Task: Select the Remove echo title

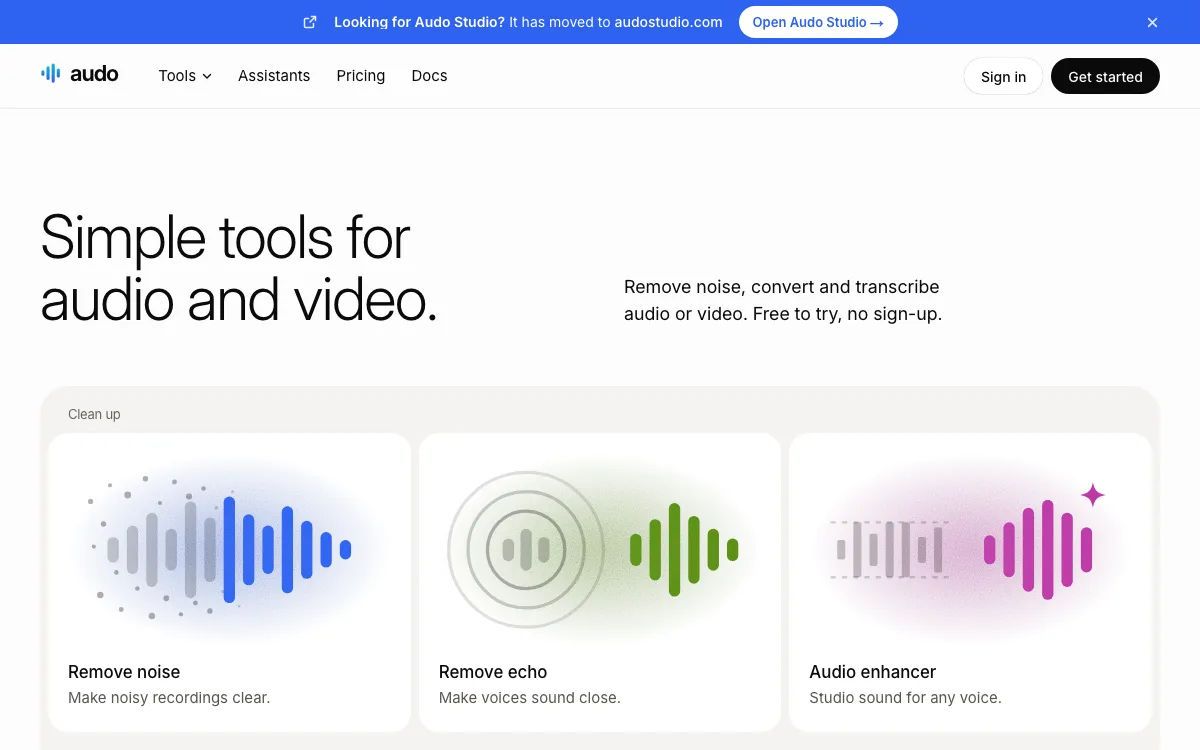Action: [493, 672]
